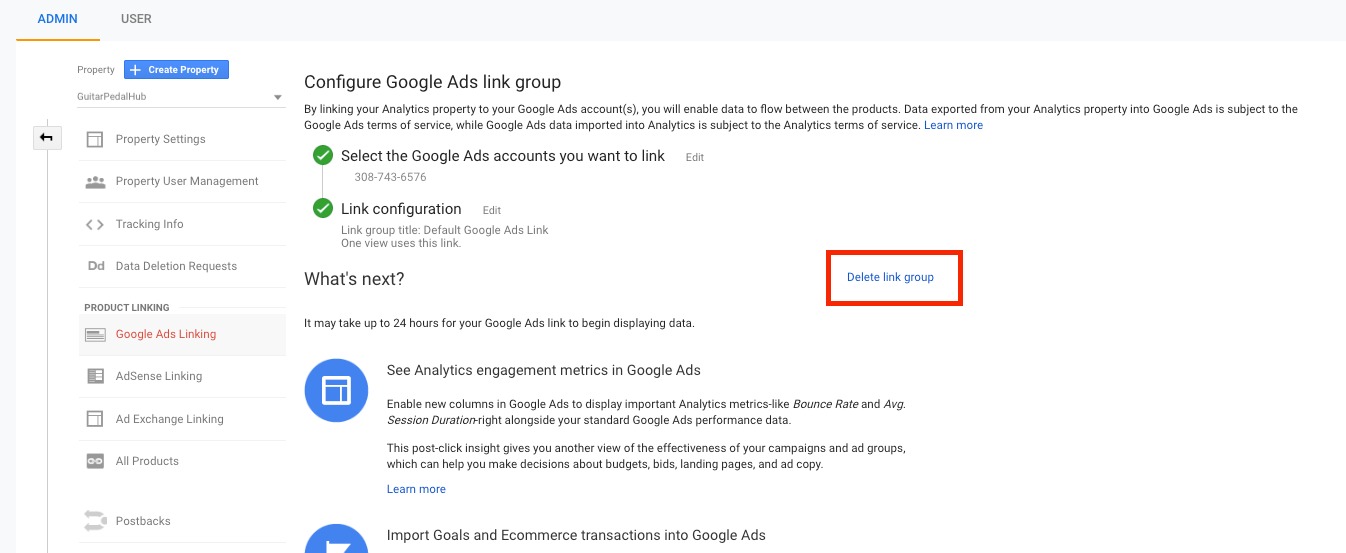Viewport: 1346px width, 553px height.
Task: Click the account number 308-743-6576
Action: tap(390, 177)
